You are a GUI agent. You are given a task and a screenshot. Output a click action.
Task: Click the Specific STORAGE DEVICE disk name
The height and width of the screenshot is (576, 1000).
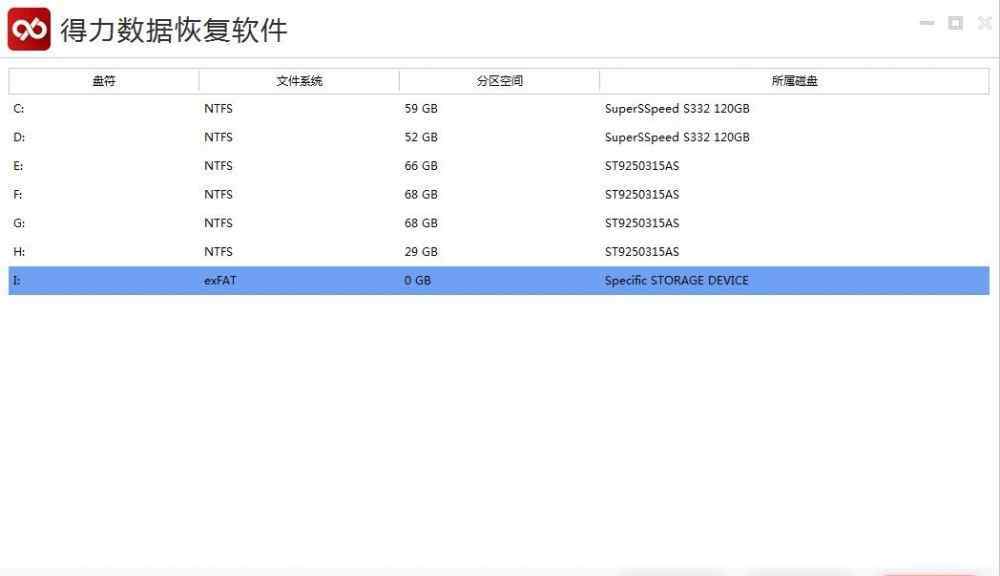tap(676, 281)
